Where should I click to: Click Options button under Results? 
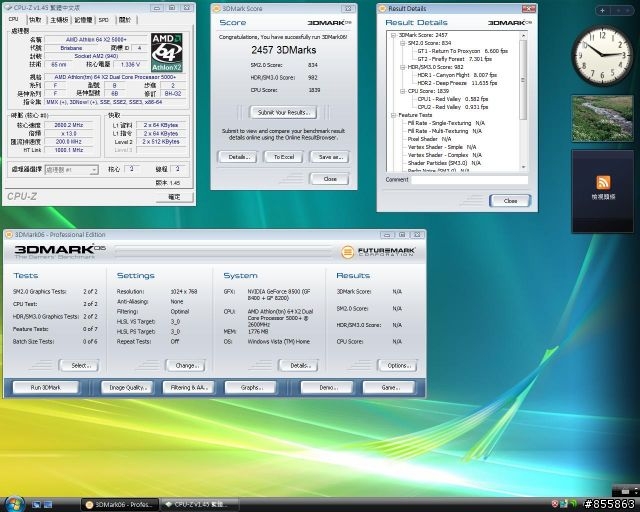coord(398,365)
